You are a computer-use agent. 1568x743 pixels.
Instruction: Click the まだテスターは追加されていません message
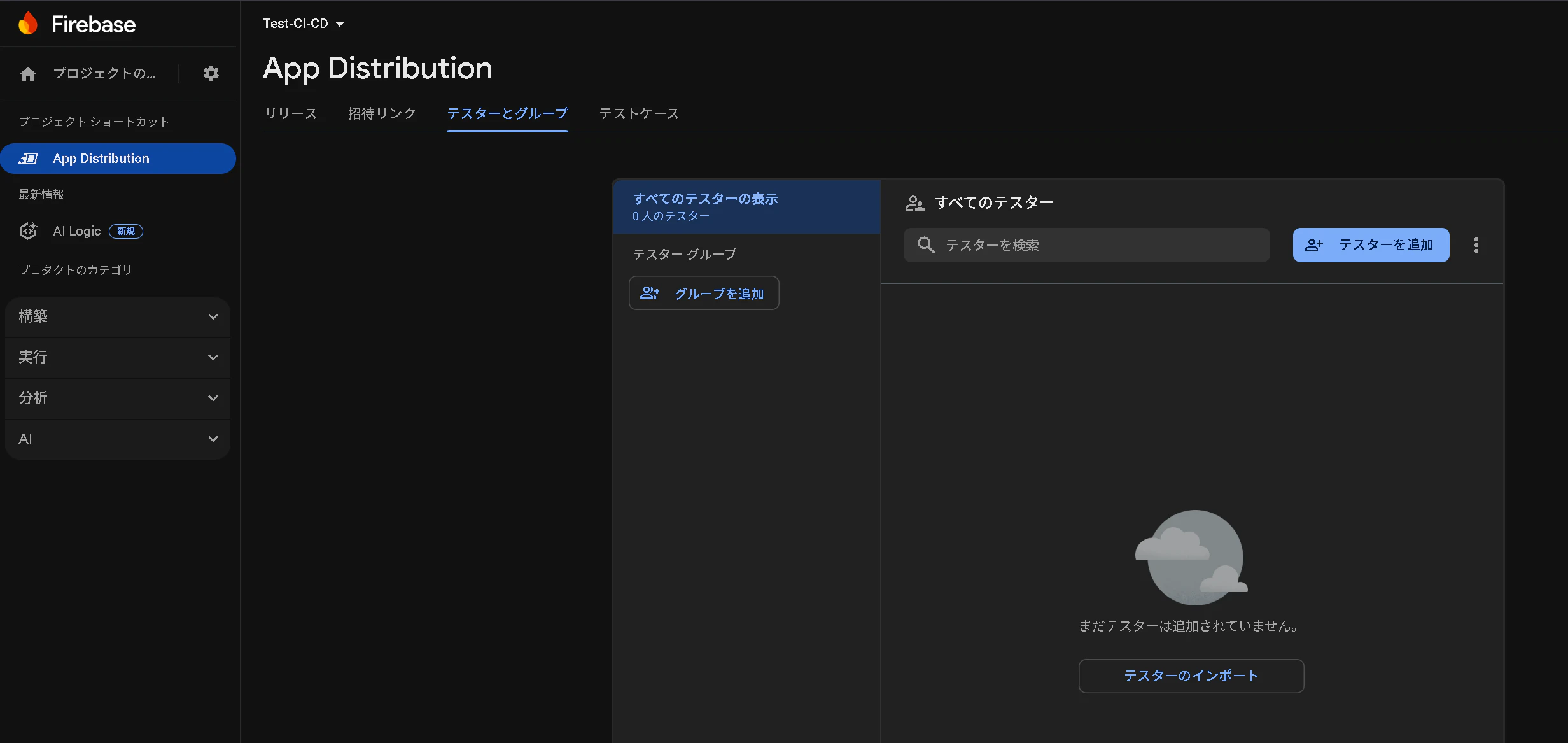(x=1189, y=626)
